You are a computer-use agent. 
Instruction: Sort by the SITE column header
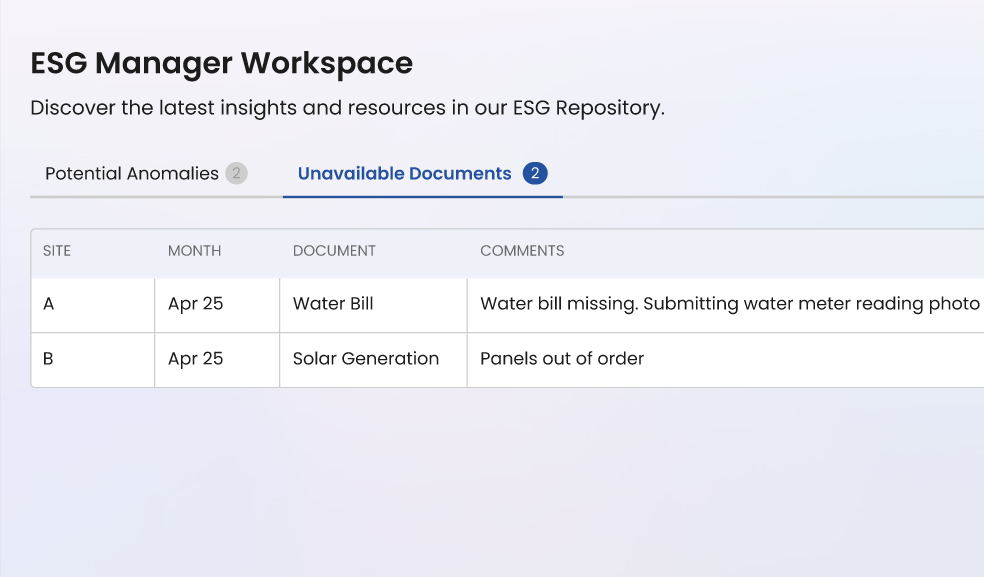click(x=57, y=251)
